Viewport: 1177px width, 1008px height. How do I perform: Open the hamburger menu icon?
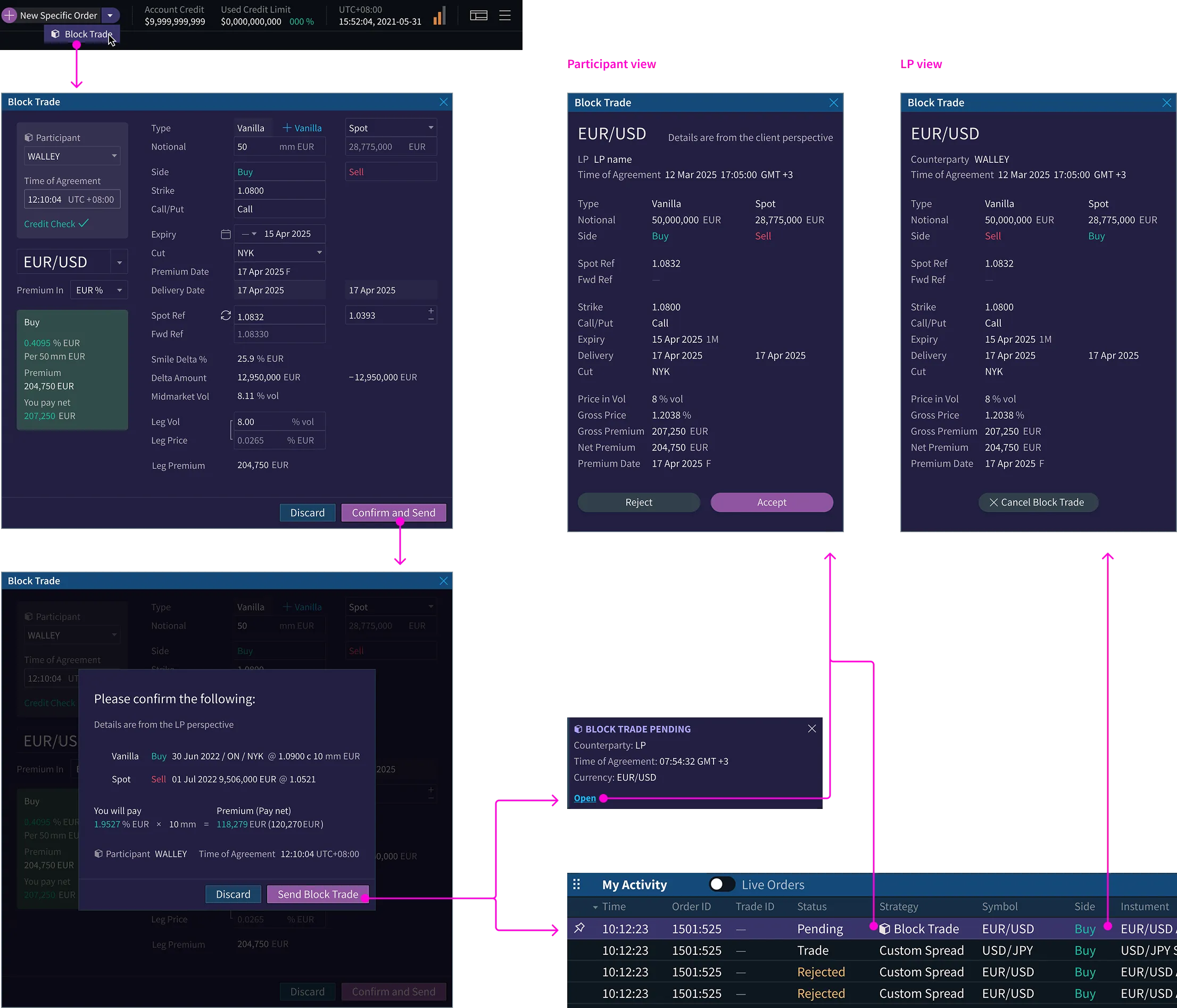click(504, 15)
